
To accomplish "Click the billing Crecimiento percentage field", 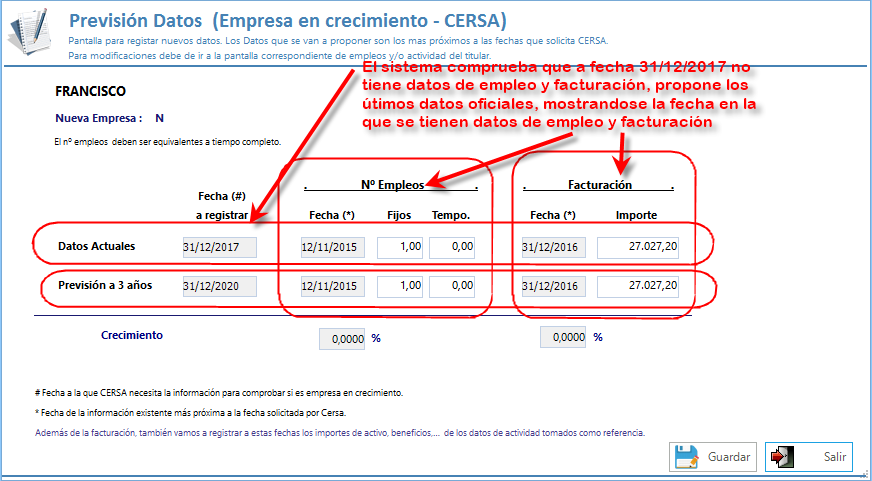I will pos(563,338).
